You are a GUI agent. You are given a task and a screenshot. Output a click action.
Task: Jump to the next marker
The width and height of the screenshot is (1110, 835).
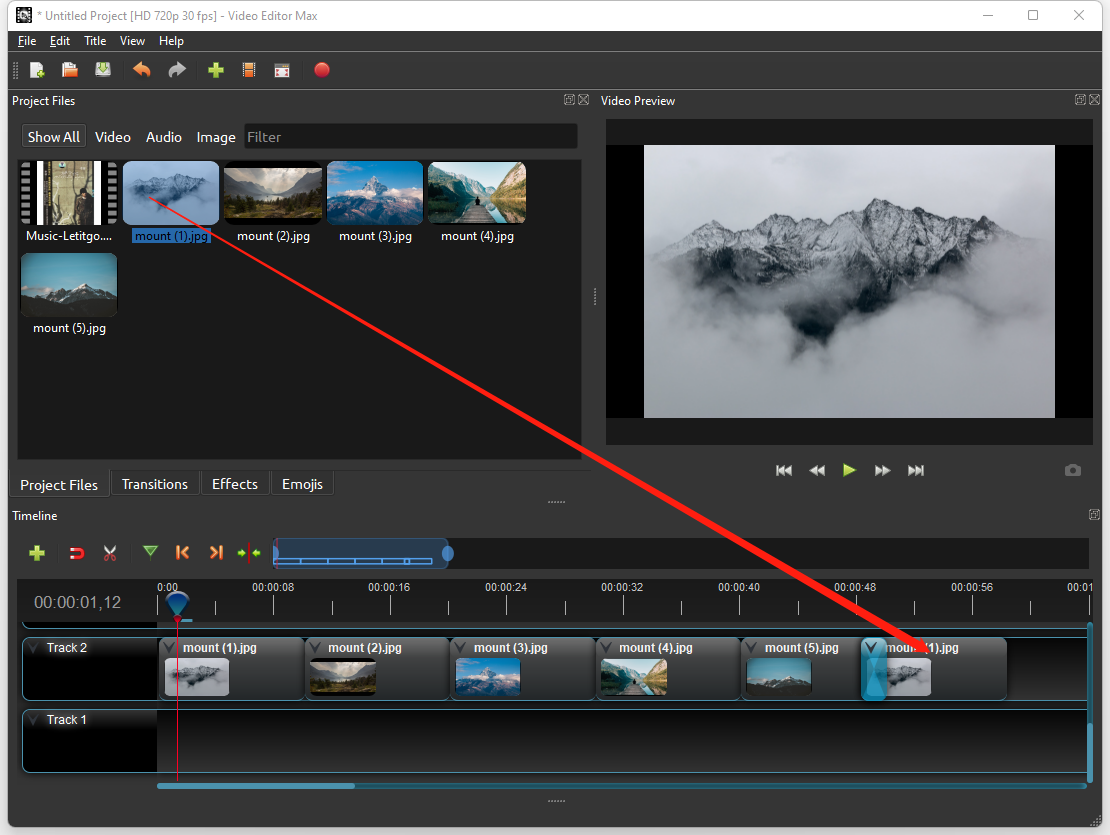point(217,552)
